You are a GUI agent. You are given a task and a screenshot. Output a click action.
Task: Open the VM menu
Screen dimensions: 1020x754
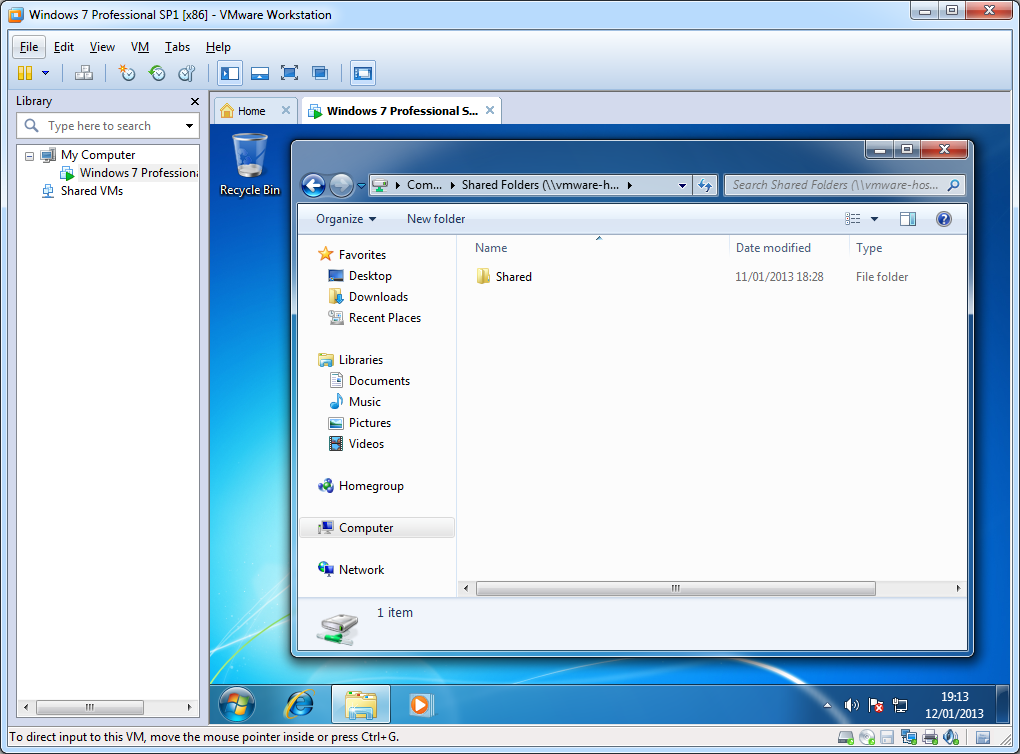140,47
